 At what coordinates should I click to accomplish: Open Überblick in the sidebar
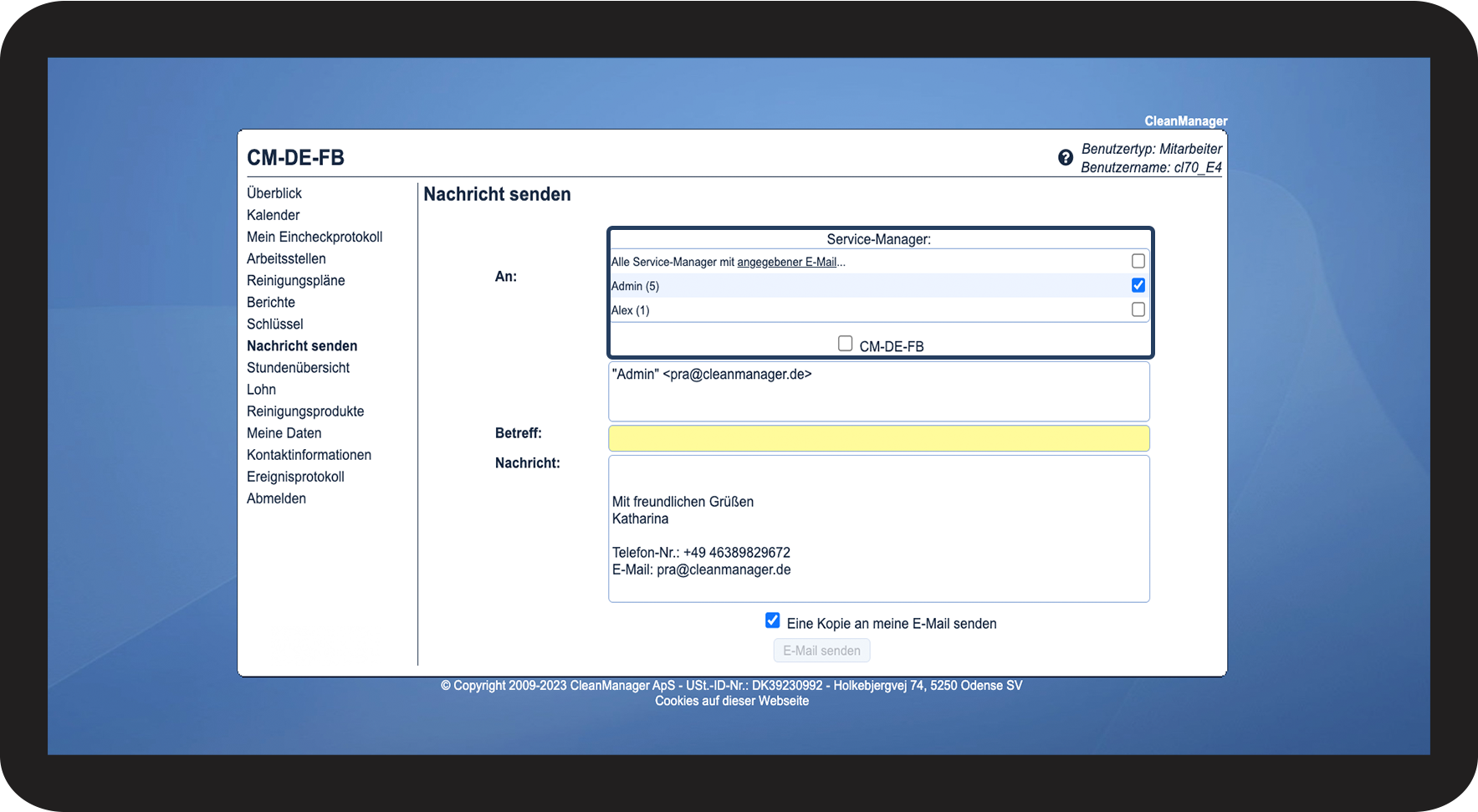coord(274,193)
